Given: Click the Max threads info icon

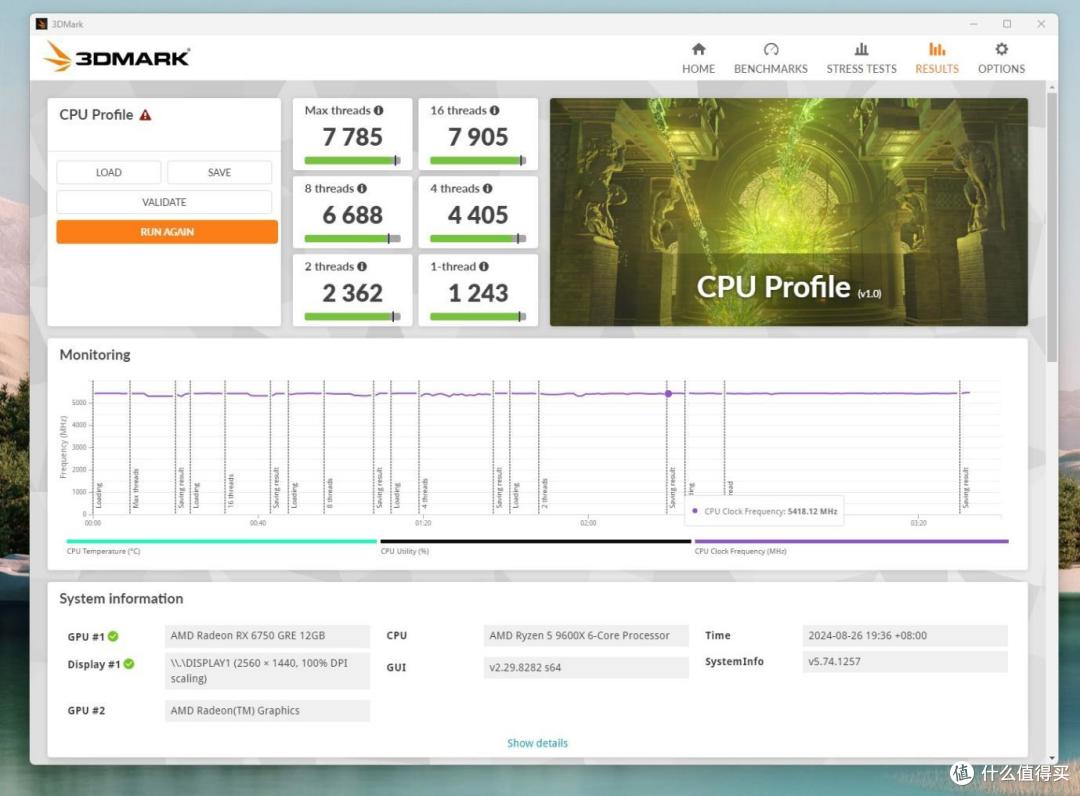Looking at the screenshot, I should pos(378,110).
